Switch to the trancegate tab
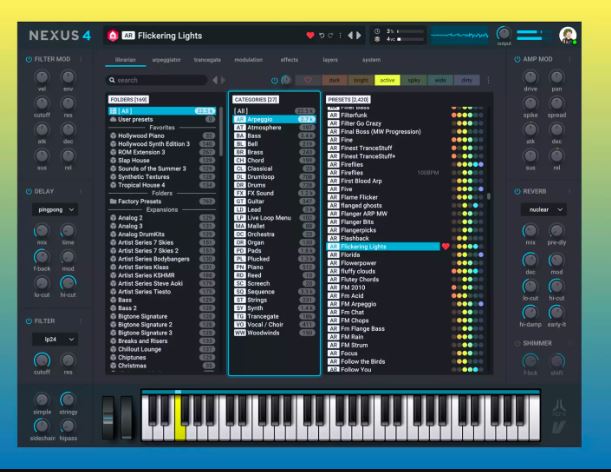The width and height of the screenshot is (611, 472). coord(207,60)
